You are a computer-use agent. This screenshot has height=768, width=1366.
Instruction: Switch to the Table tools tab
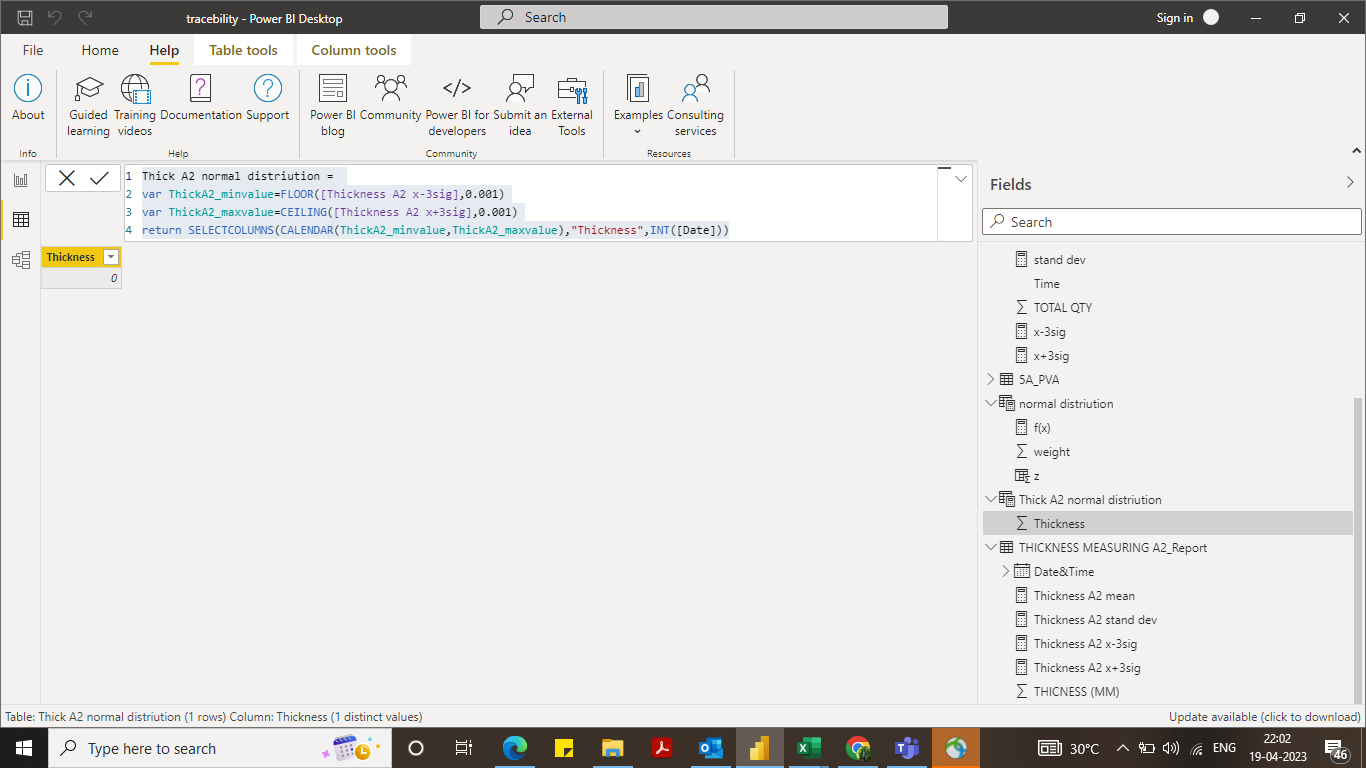coord(243,50)
